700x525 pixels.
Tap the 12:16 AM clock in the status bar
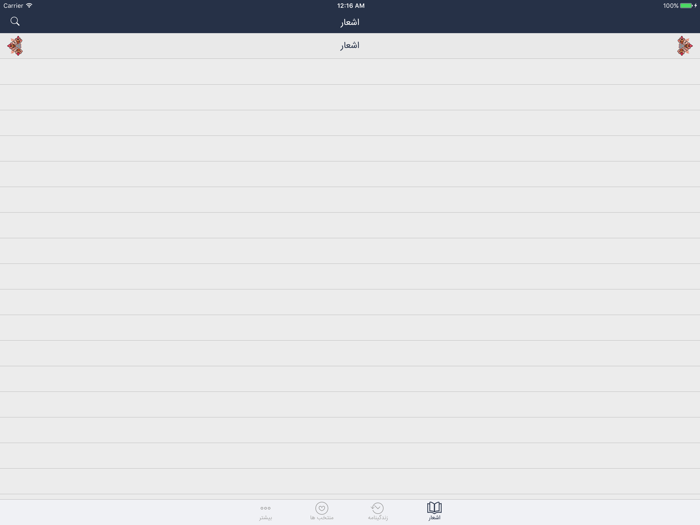point(350,5)
